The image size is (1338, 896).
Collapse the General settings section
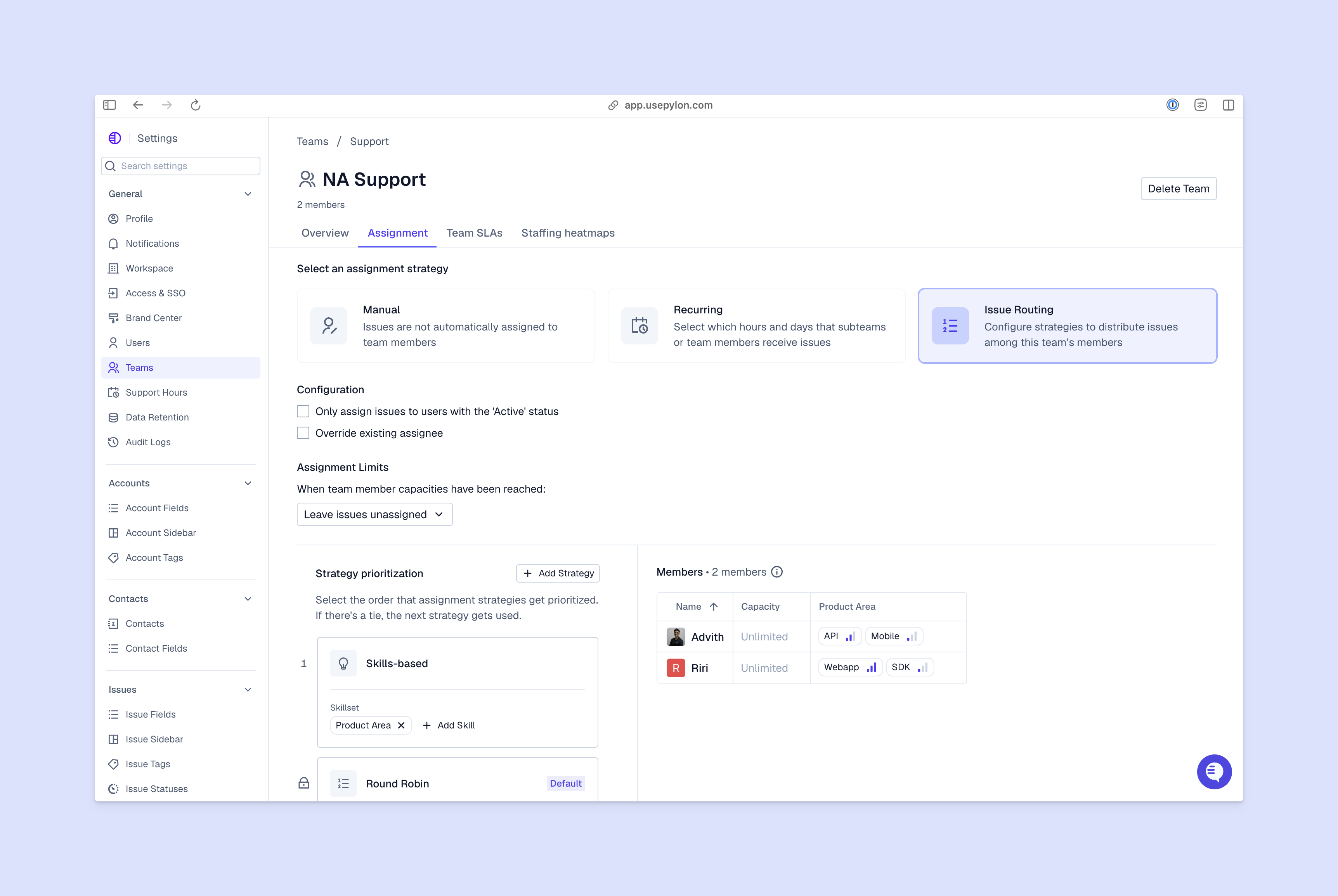click(x=248, y=194)
